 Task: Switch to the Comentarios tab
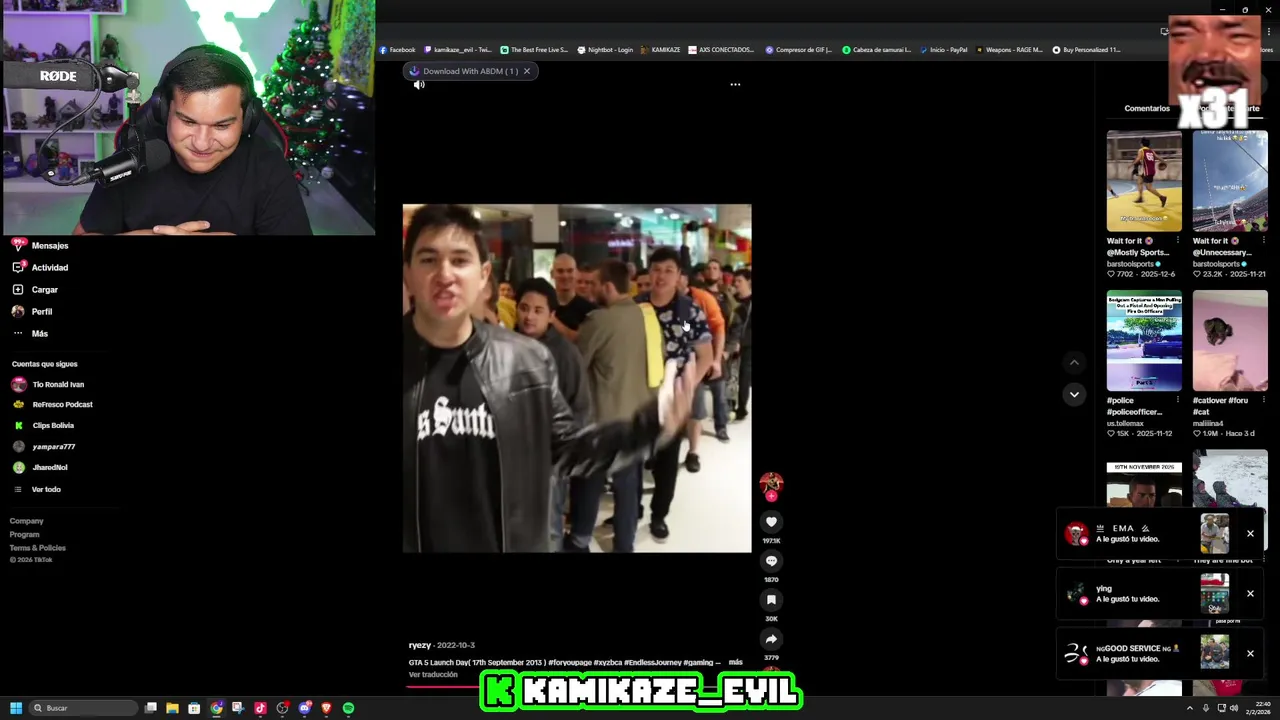tap(1147, 108)
